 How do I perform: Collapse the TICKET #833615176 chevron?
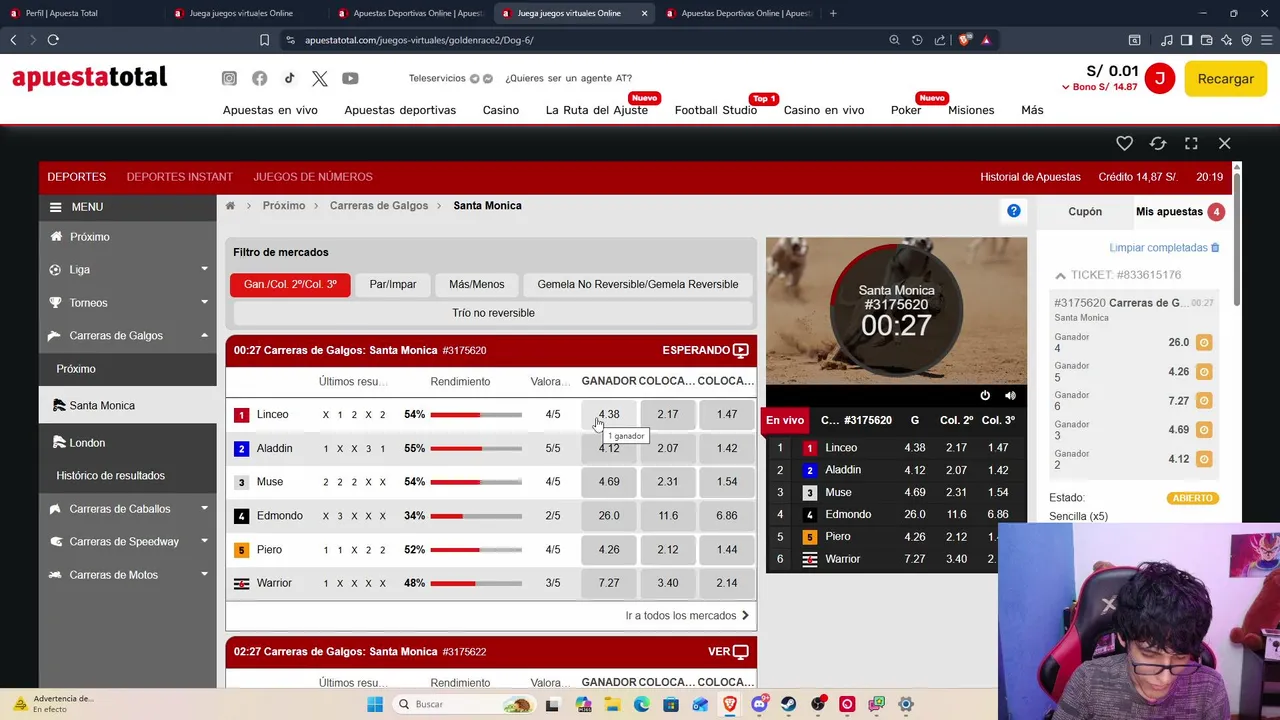[1061, 275]
